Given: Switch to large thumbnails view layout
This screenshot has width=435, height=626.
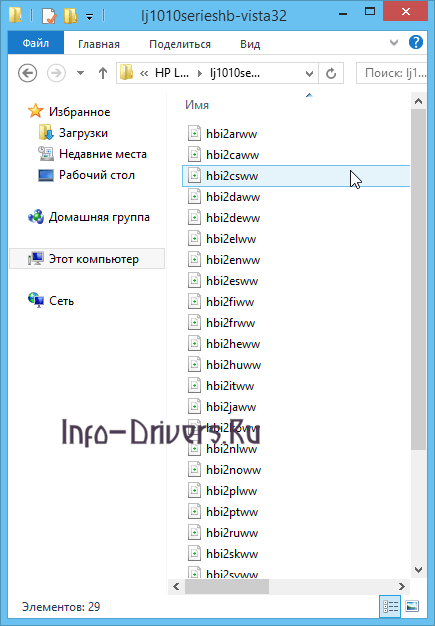Looking at the screenshot, I should (x=412, y=606).
